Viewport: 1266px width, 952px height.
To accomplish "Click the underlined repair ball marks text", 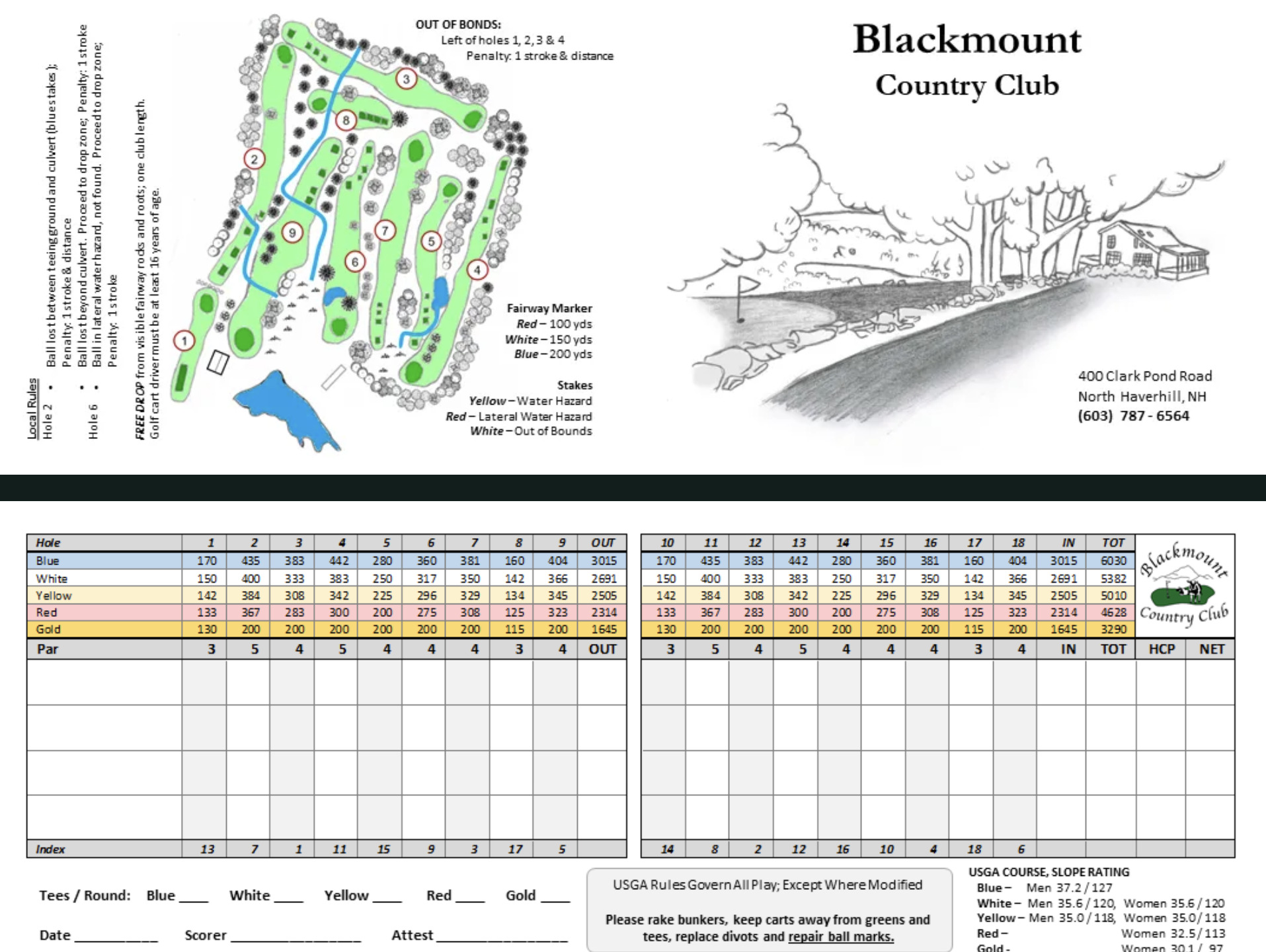I will [x=841, y=937].
